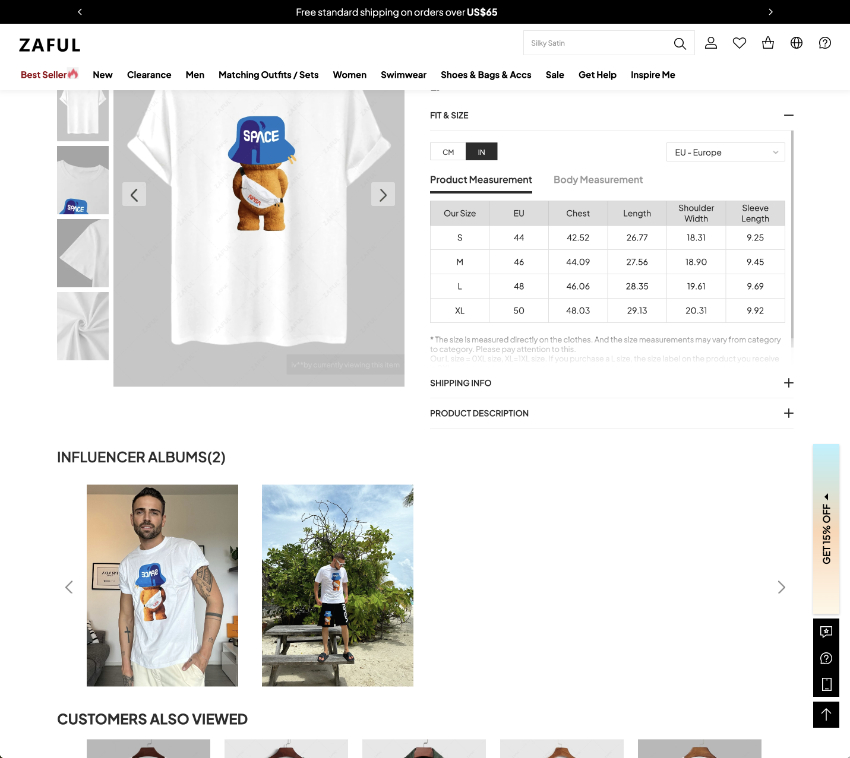This screenshot has width=850, height=758.
Task: Open the Clearance menu item
Action: 149,75
